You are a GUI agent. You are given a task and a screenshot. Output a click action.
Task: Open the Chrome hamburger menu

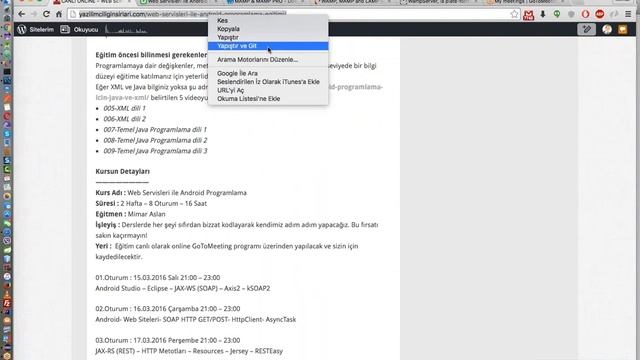(x=628, y=14)
